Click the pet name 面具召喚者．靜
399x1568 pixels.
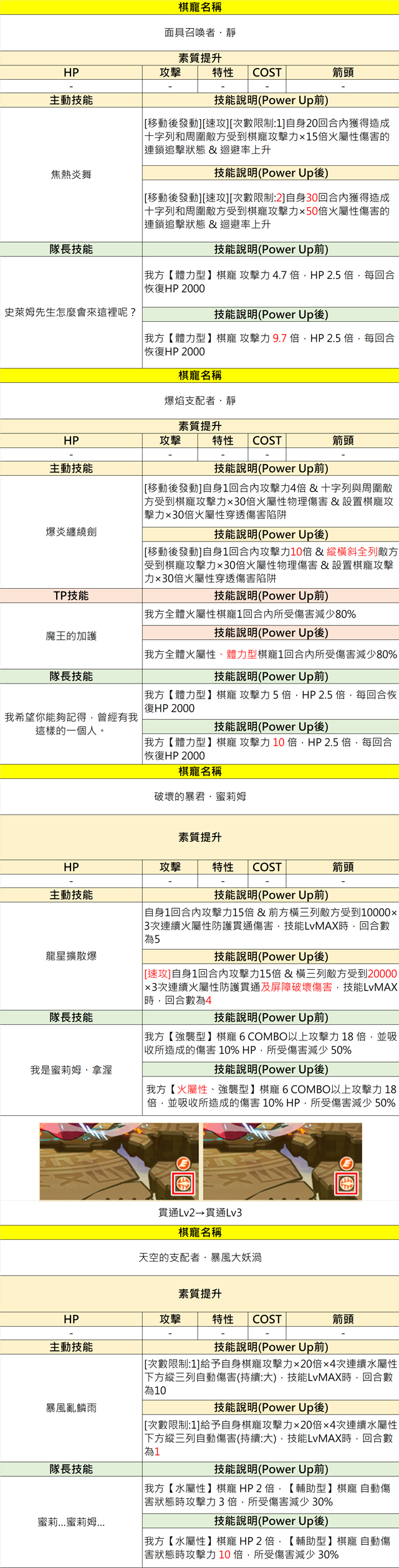[199, 32]
